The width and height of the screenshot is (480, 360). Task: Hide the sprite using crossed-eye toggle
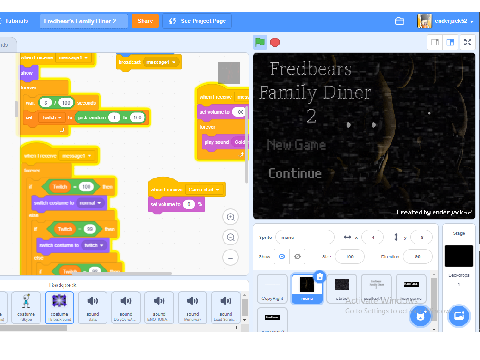pos(297,256)
